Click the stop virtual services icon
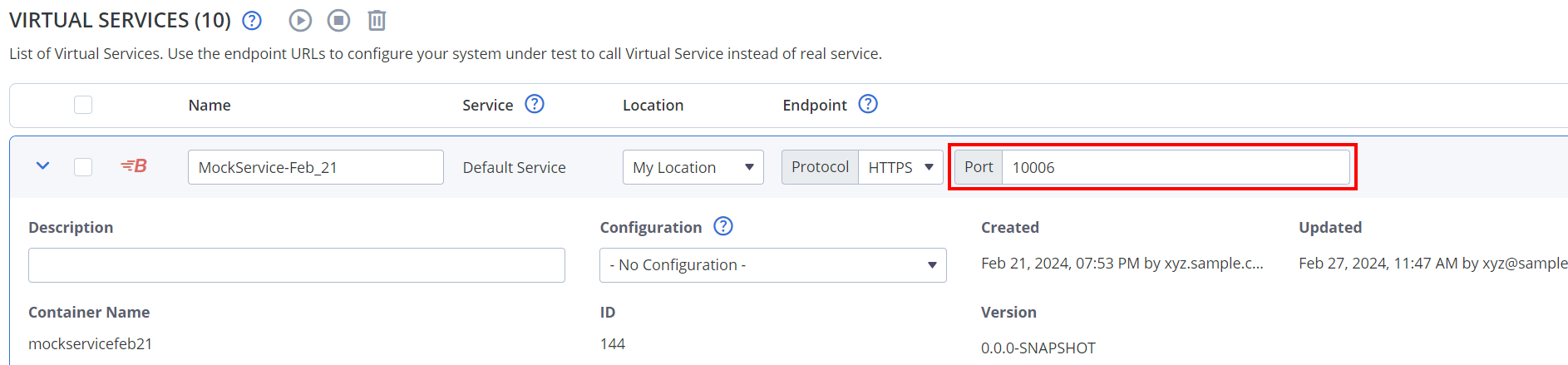Image resolution: width=1568 pixels, height=365 pixels. tap(338, 20)
